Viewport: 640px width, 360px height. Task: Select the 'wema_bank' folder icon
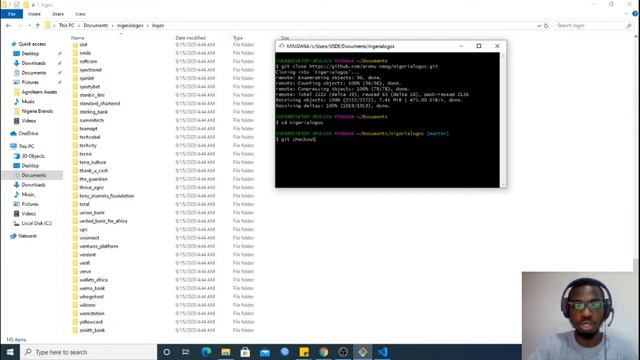click(75, 288)
